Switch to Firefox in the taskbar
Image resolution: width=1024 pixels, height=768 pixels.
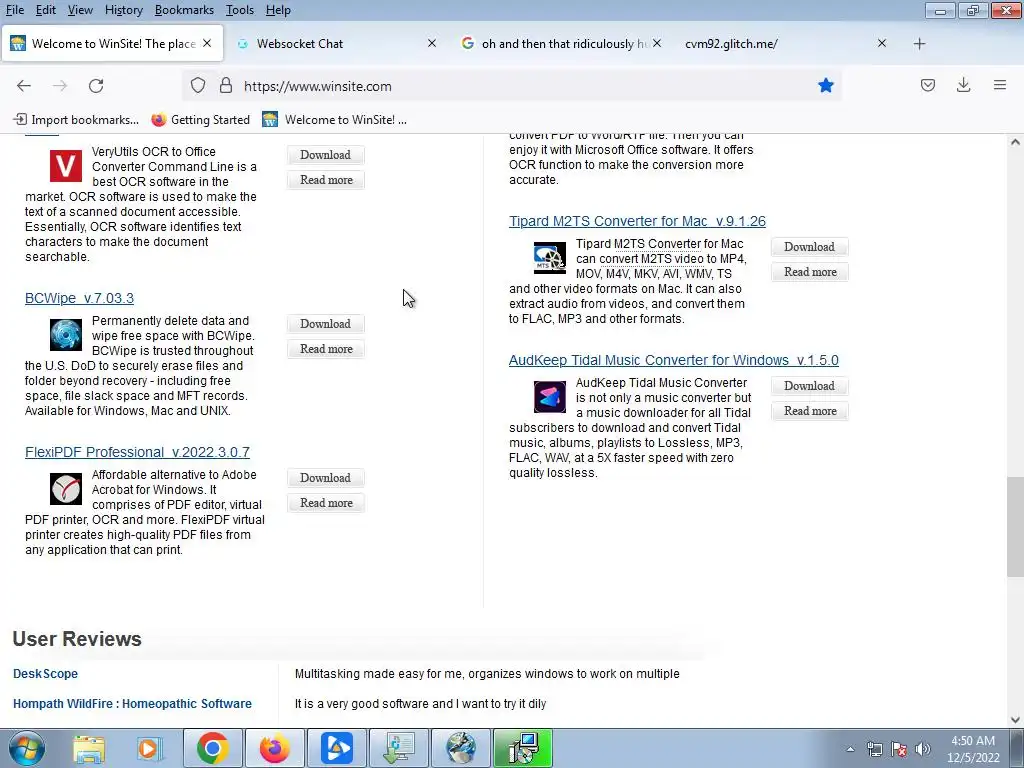point(274,748)
